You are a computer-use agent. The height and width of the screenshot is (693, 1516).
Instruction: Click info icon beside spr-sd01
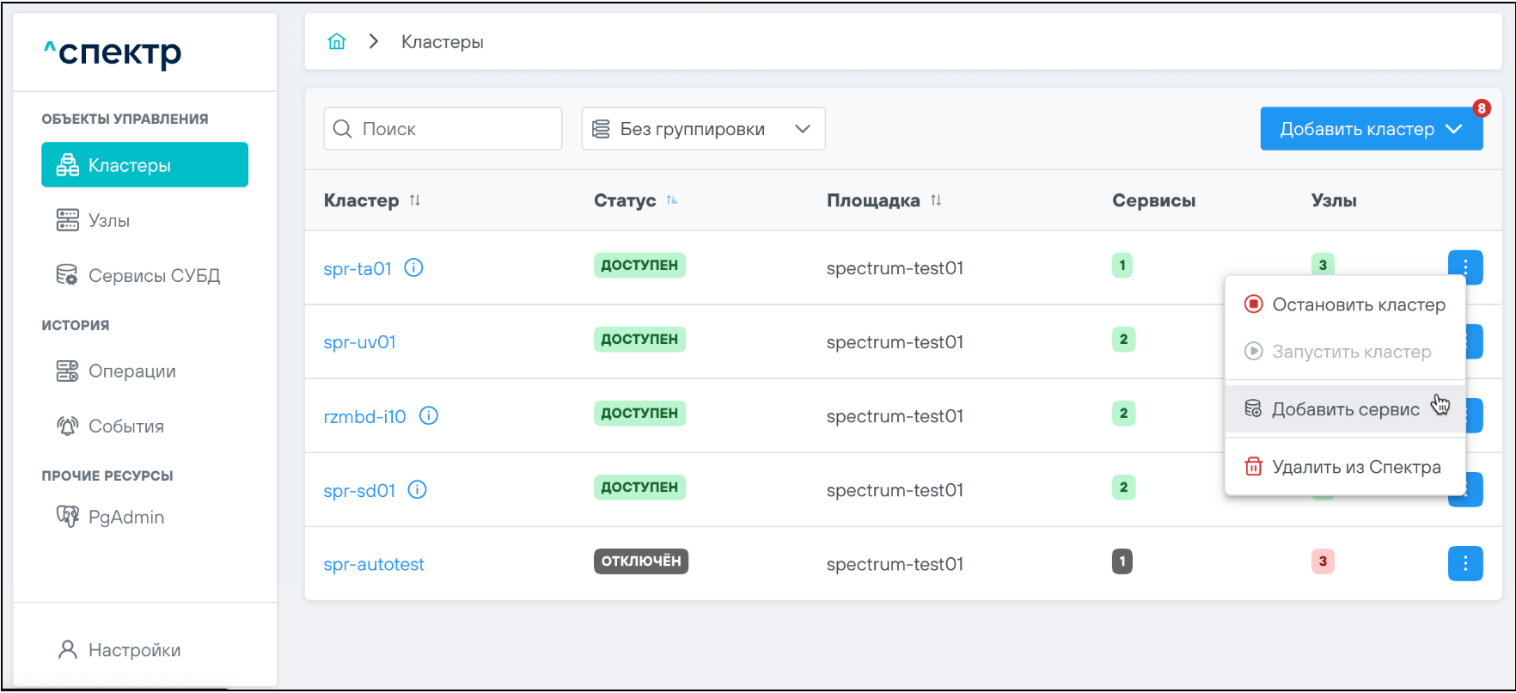click(x=418, y=490)
